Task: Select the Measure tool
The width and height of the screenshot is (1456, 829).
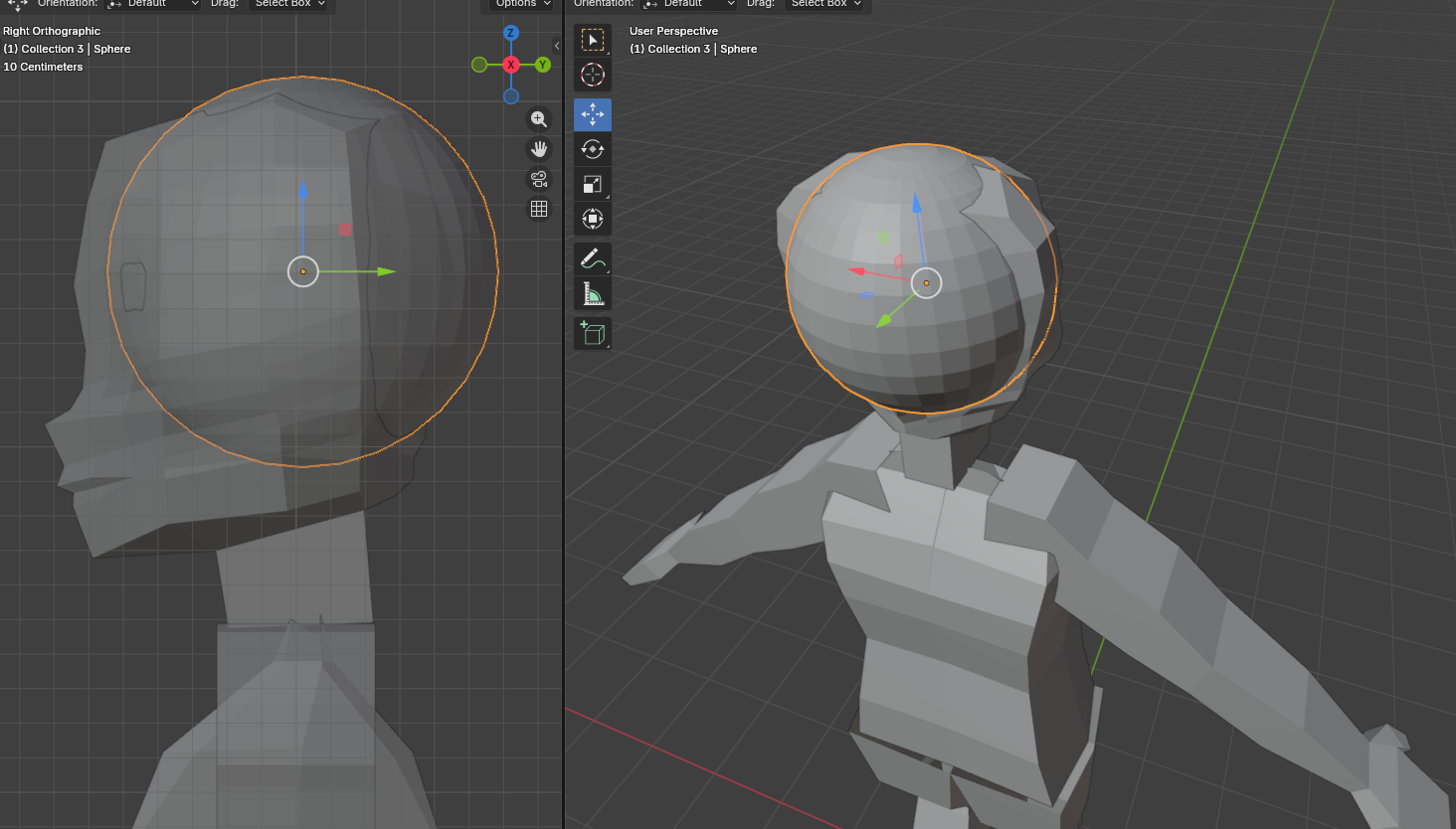Action: click(x=593, y=293)
